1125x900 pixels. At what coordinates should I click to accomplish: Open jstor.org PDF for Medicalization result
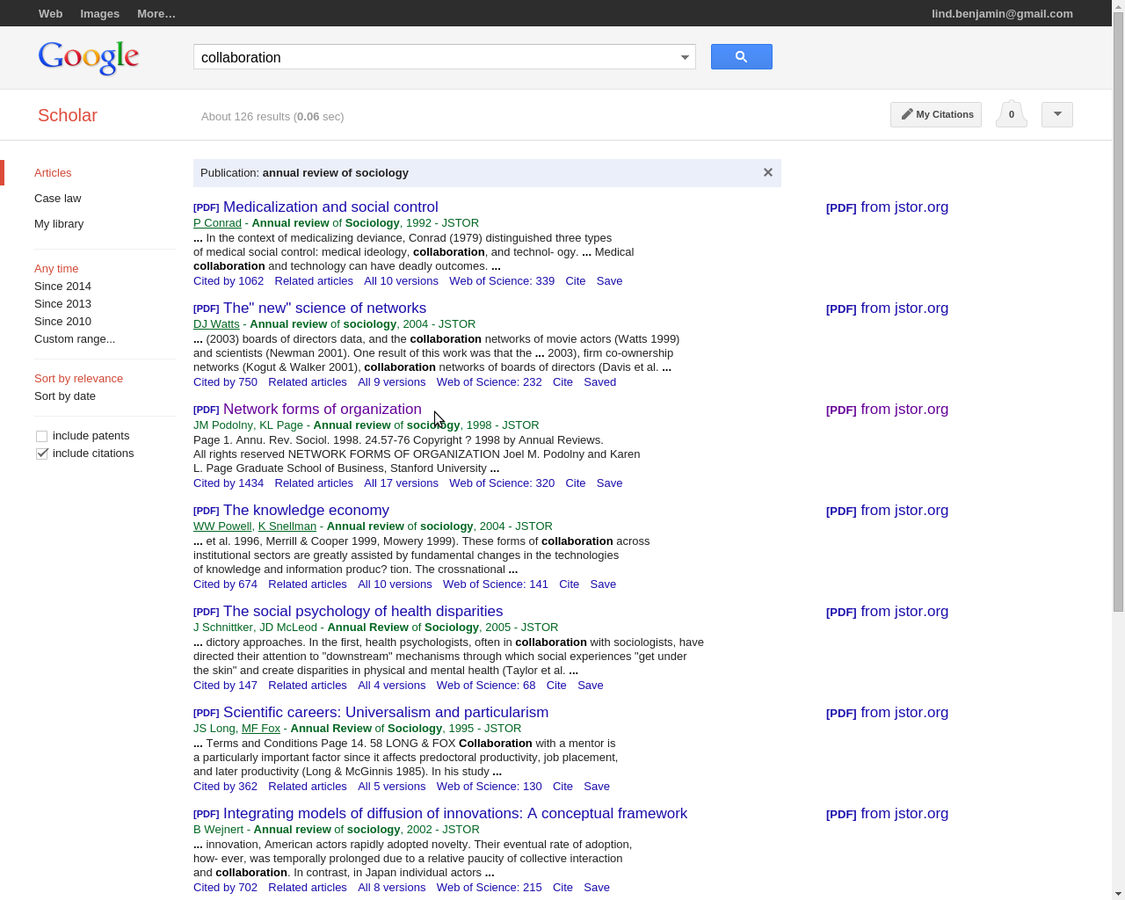[x=887, y=207]
